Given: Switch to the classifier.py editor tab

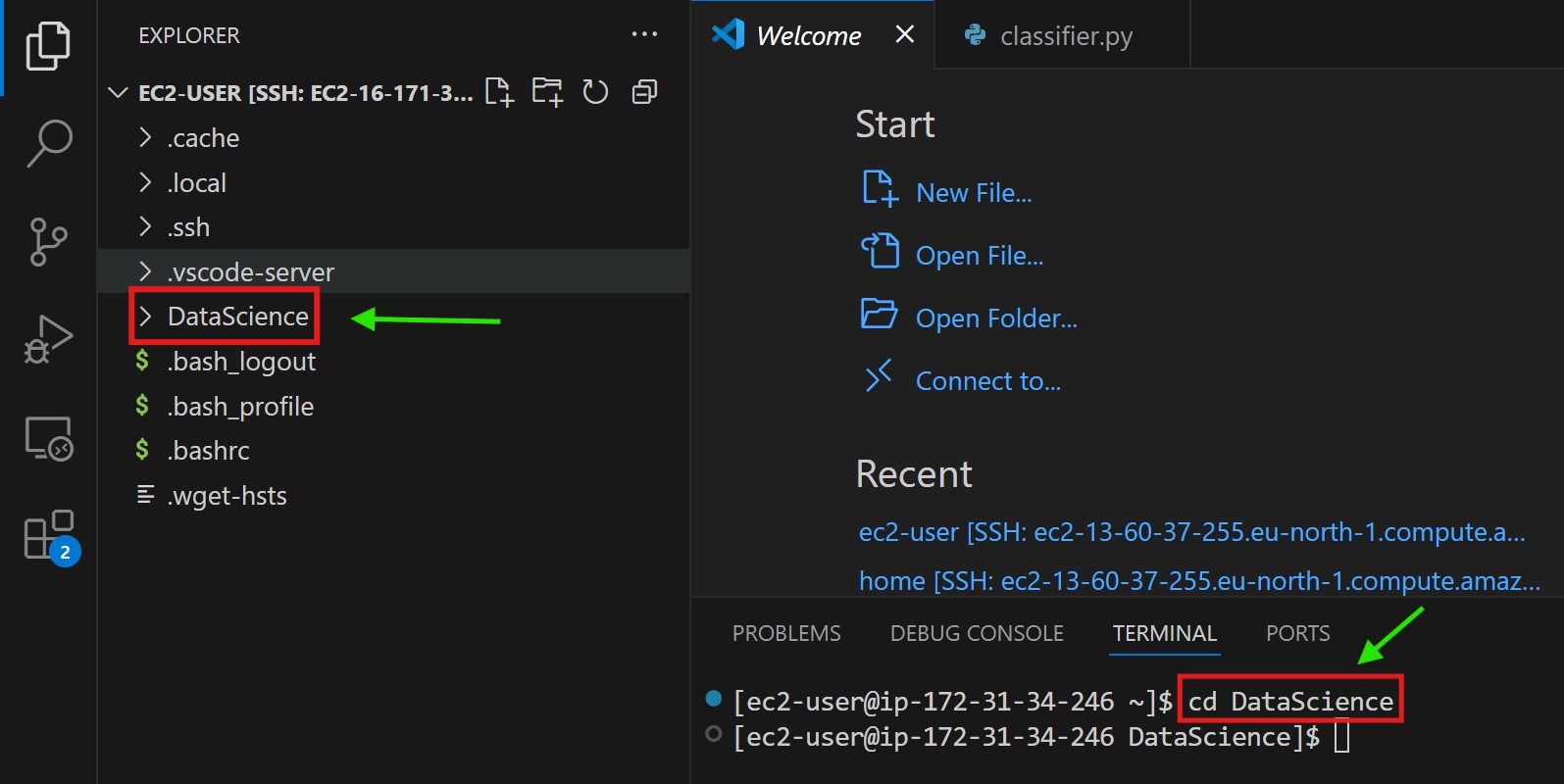Looking at the screenshot, I should pyautogui.click(x=1065, y=36).
